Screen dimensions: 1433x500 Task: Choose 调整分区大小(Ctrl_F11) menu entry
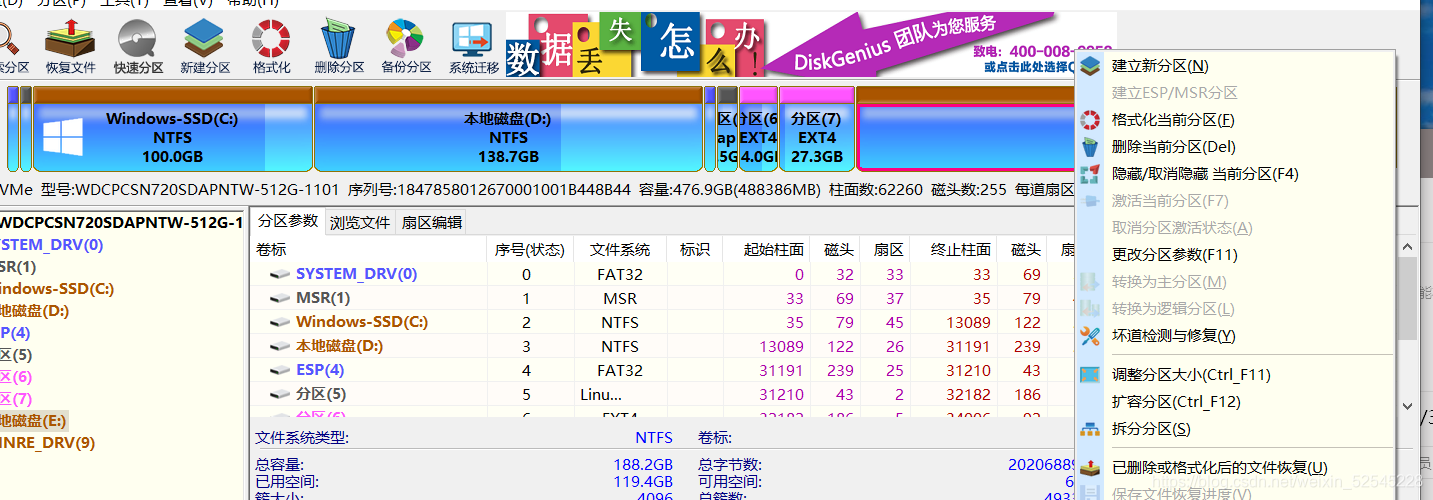[x=1191, y=375]
